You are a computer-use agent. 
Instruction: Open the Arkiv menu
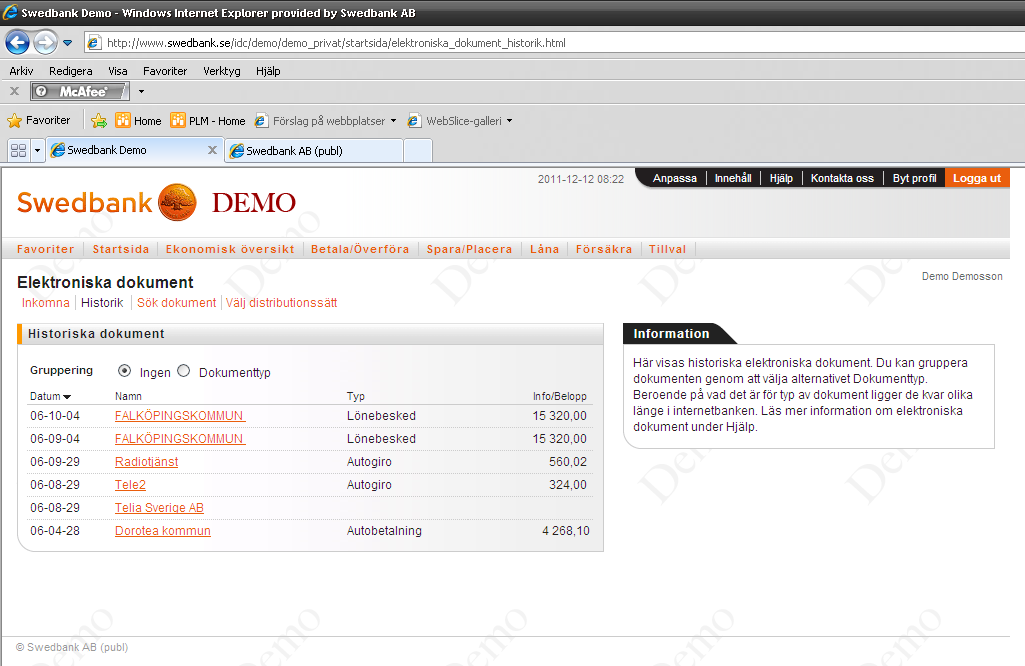[22, 71]
